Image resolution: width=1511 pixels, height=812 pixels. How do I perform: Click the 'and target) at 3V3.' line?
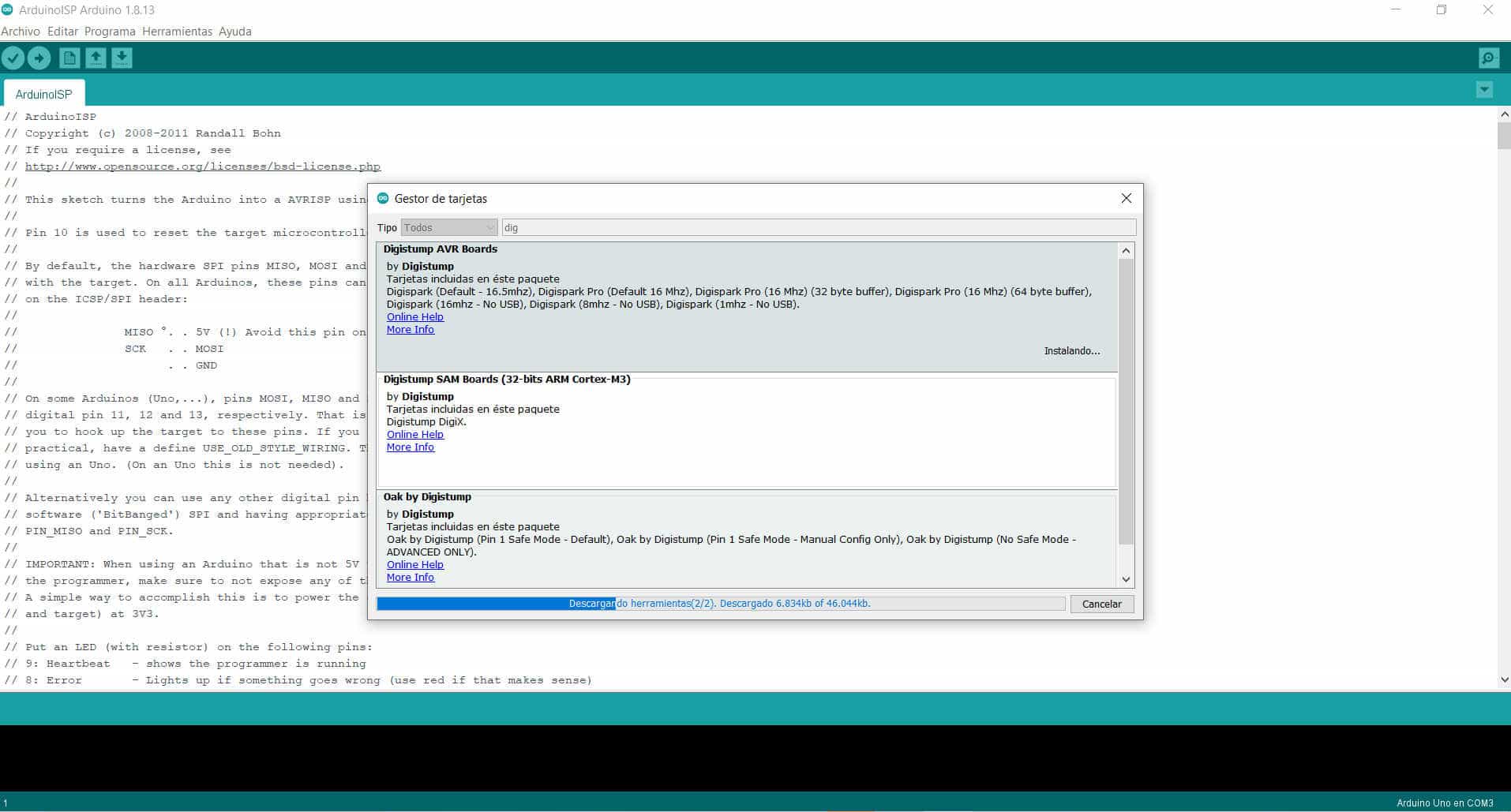(81, 614)
